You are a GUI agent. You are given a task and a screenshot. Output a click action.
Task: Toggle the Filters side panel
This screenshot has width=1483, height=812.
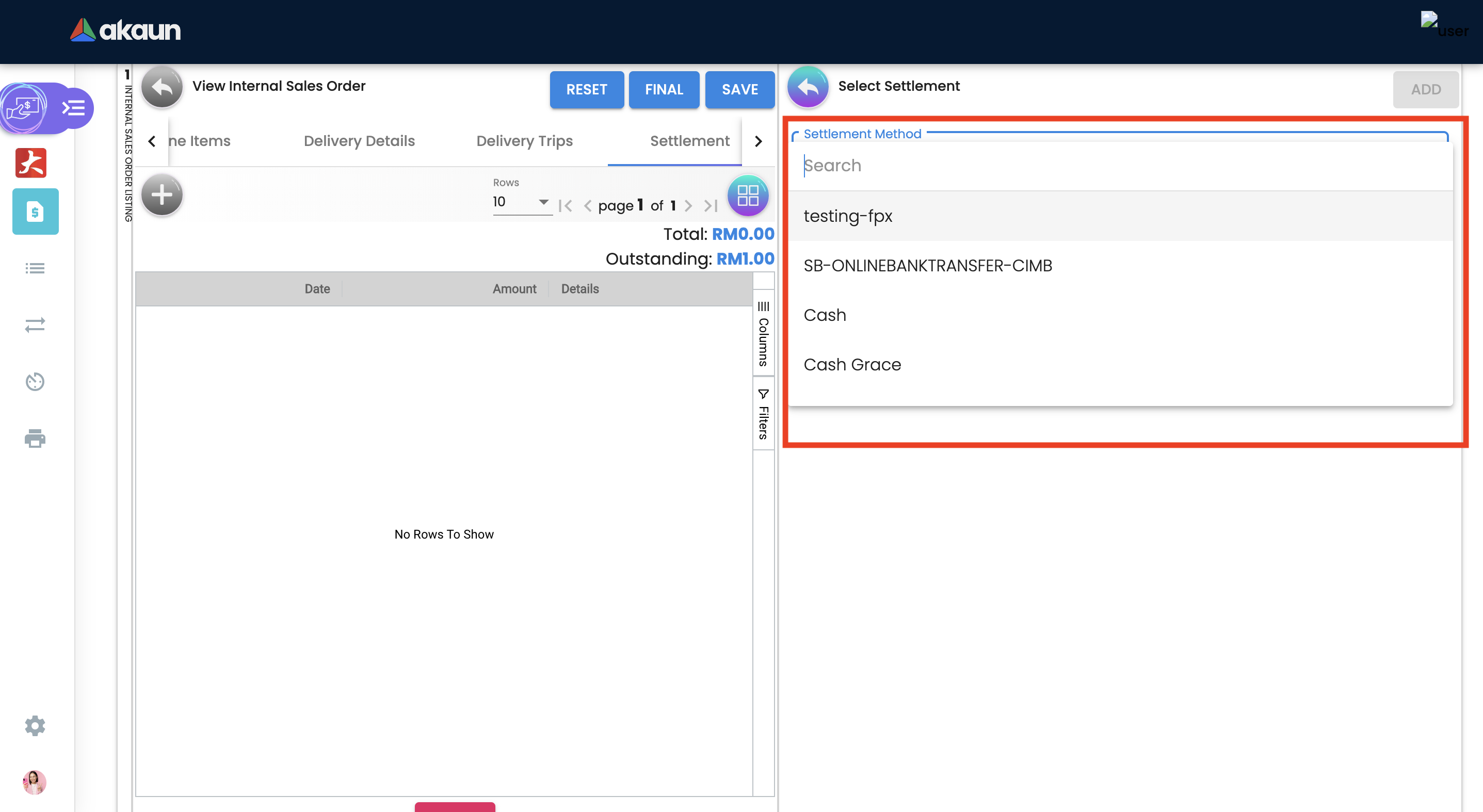(x=763, y=414)
